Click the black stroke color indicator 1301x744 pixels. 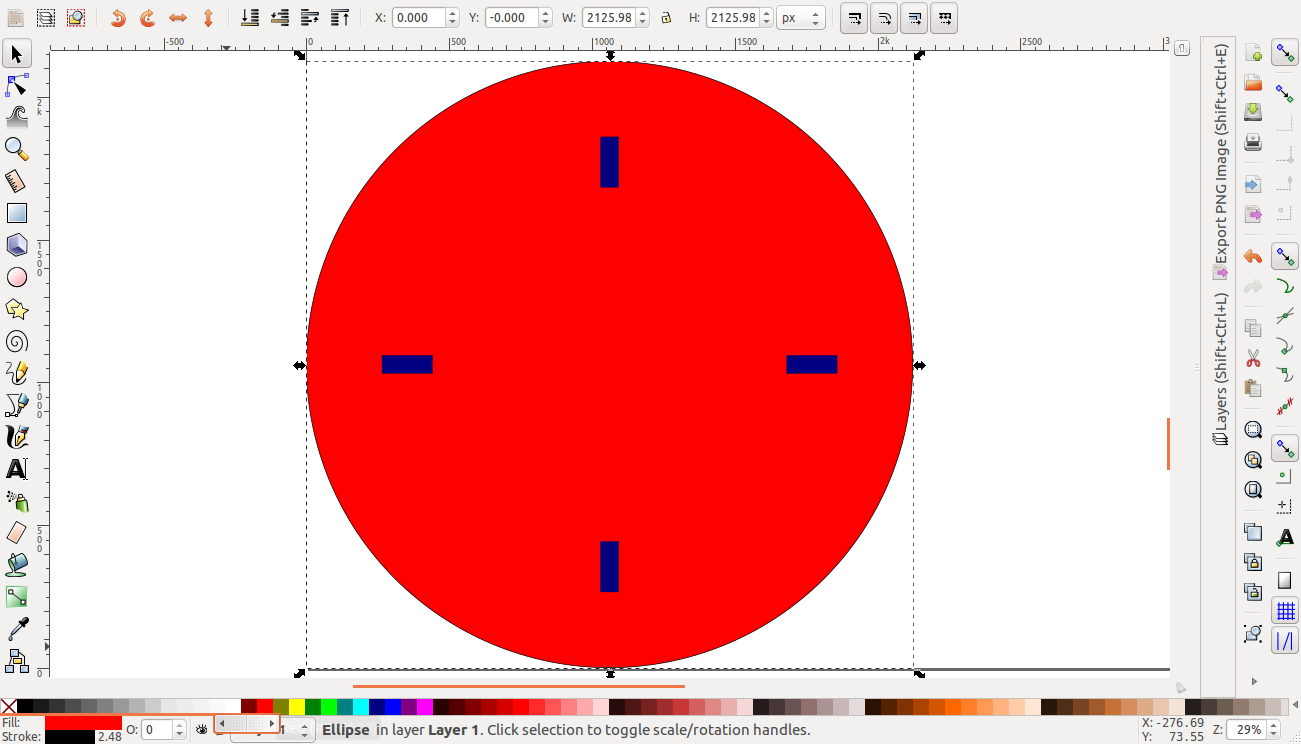pos(70,737)
